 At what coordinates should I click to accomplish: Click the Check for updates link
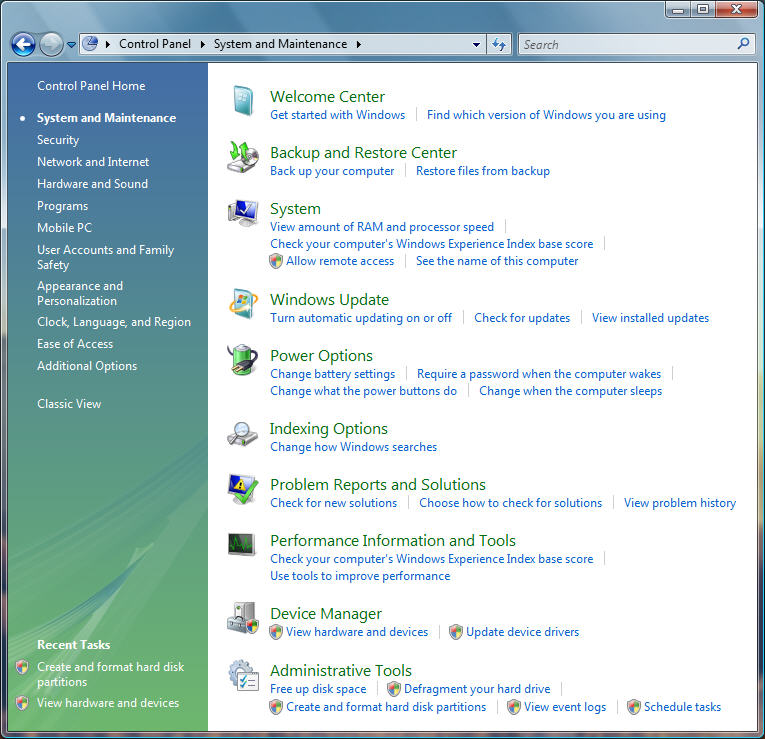522,318
